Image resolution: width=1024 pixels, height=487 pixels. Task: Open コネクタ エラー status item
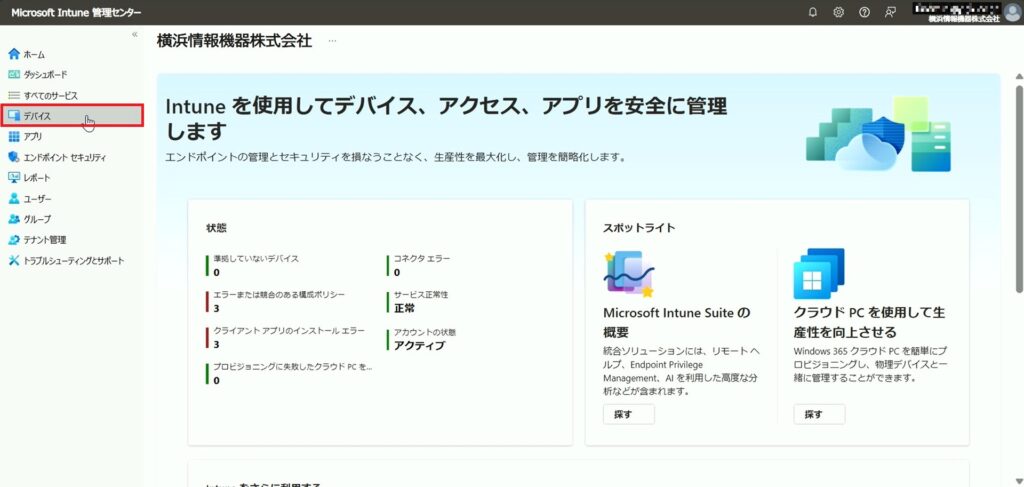click(x=422, y=259)
